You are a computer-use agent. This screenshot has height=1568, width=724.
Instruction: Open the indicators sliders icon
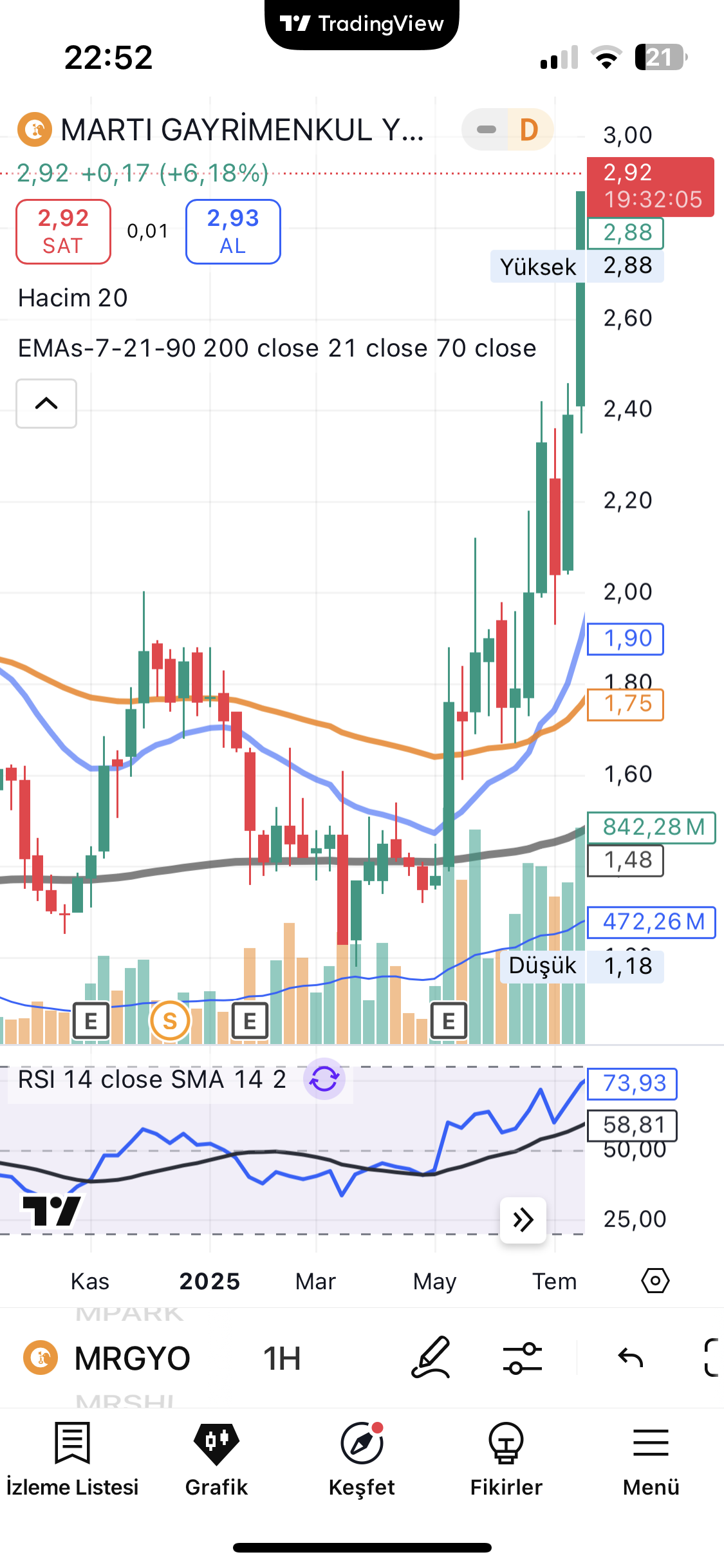click(522, 1358)
